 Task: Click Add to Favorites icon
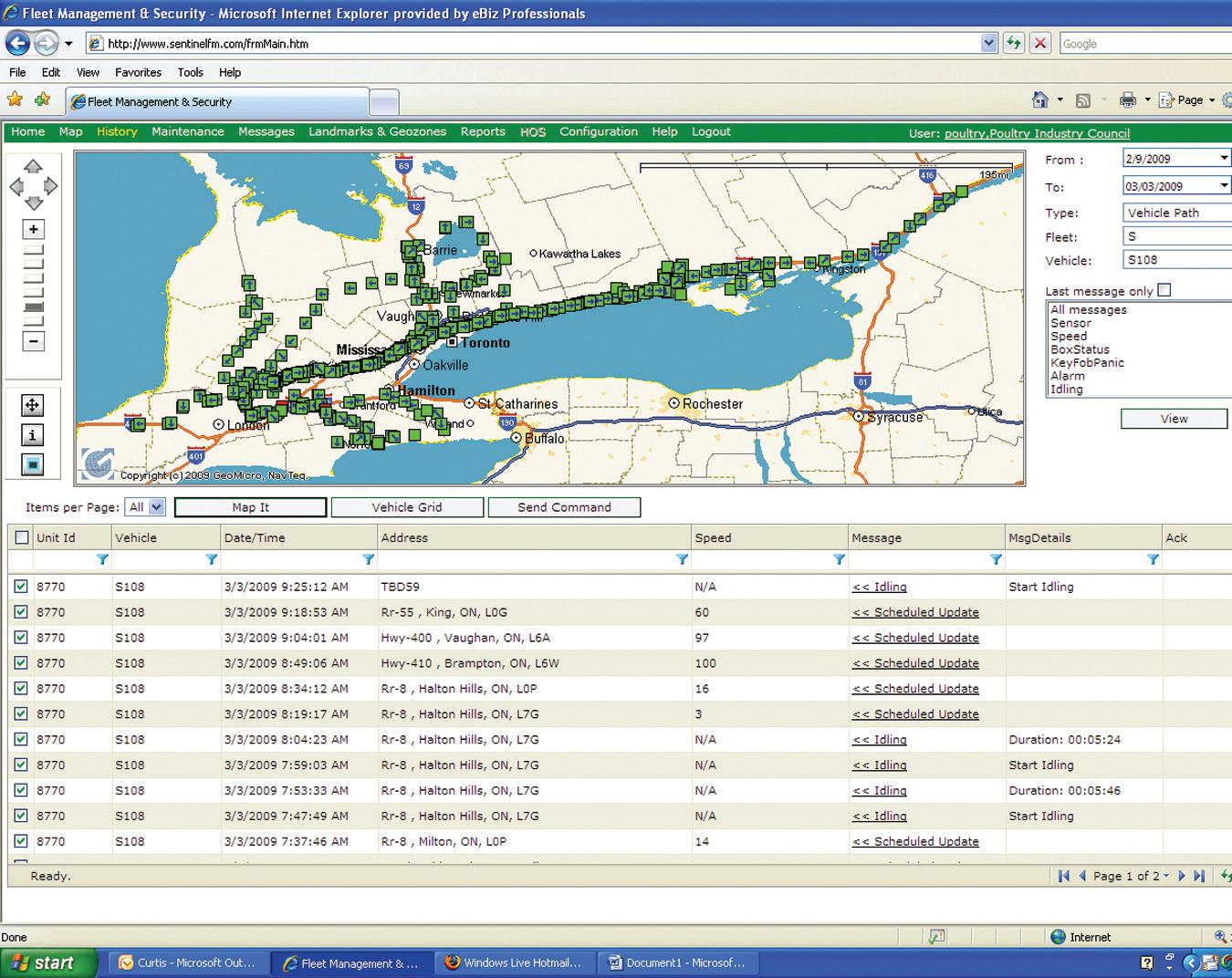(42, 99)
